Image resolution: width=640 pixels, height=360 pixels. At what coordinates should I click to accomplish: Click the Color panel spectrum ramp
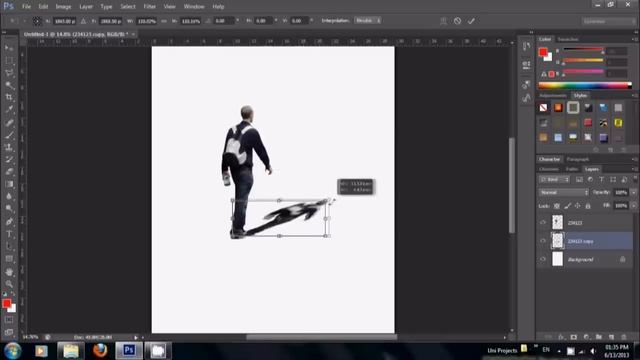[x=585, y=85]
